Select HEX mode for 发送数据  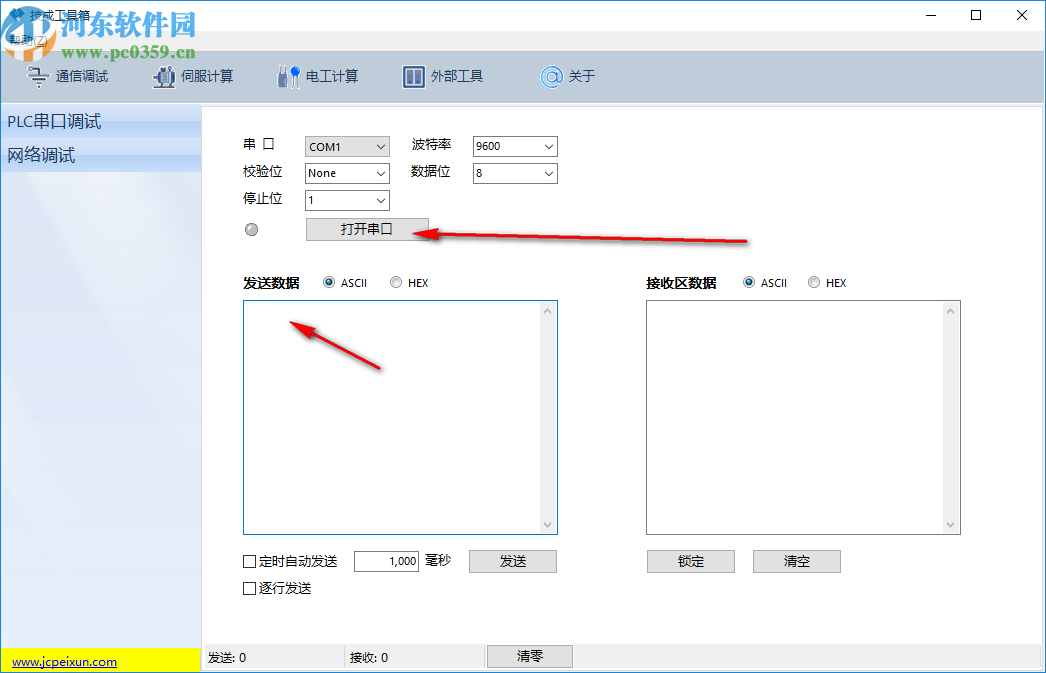coord(394,282)
